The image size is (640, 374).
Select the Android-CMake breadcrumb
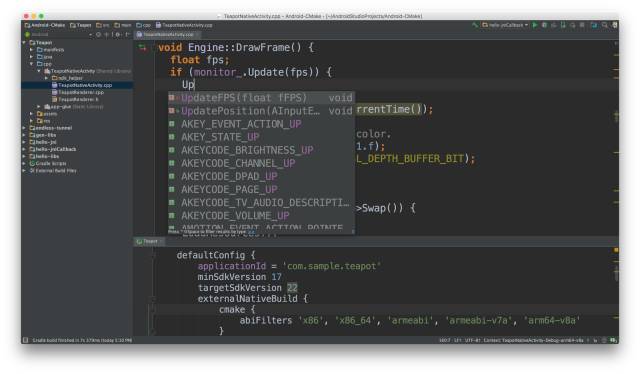pos(45,25)
